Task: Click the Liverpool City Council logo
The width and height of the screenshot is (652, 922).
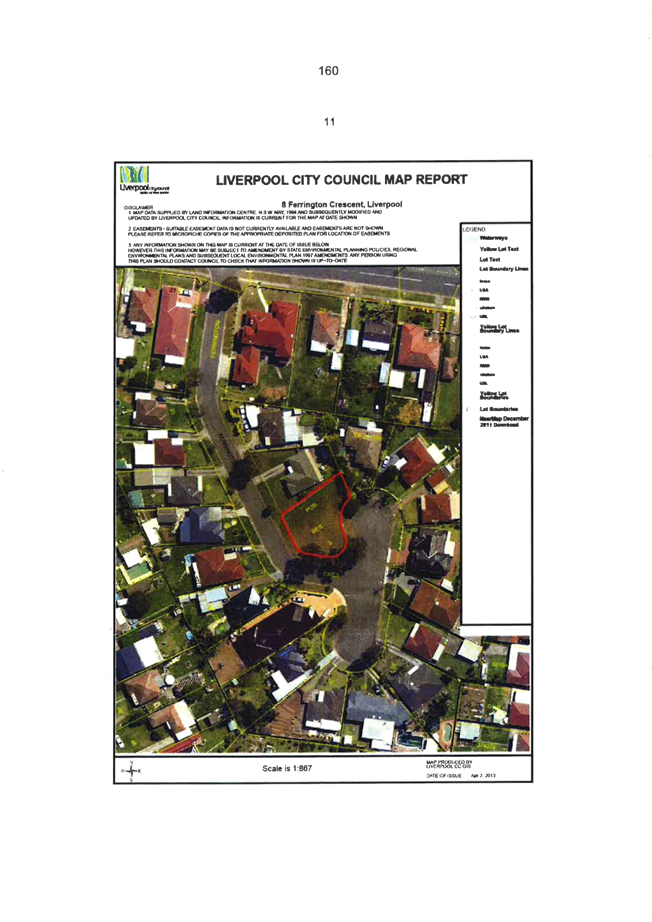Action: [144, 179]
